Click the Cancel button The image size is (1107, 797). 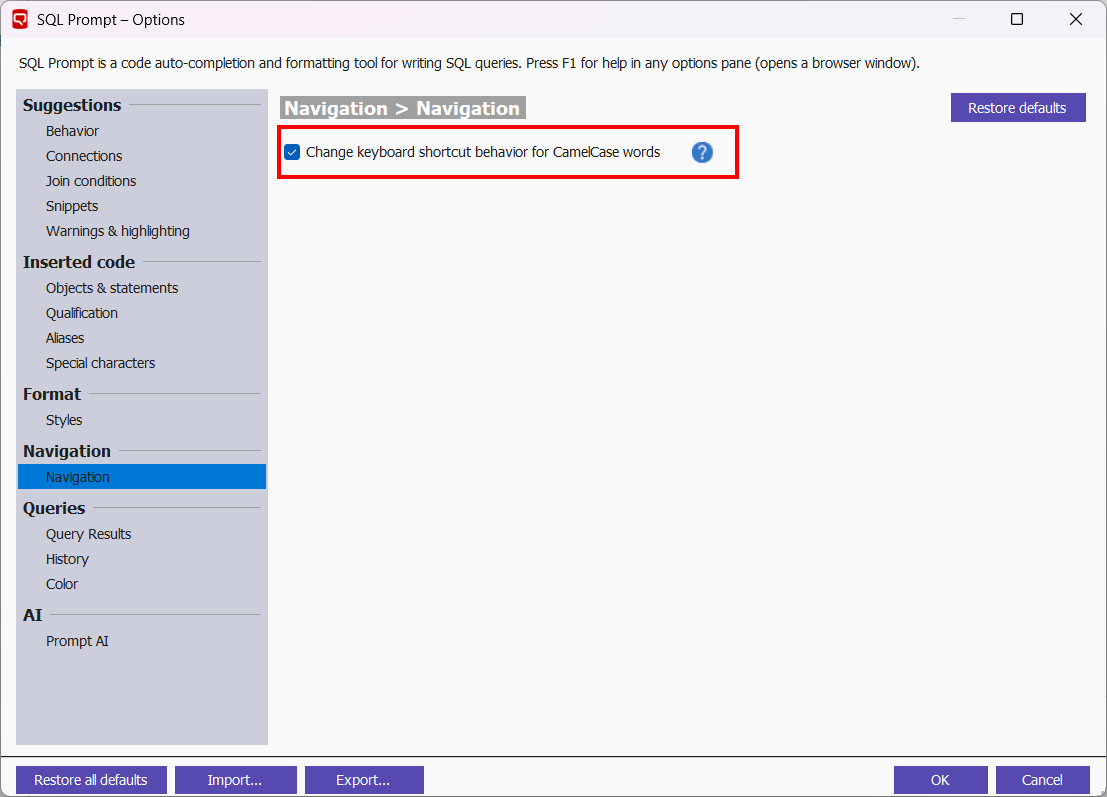point(1042,780)
